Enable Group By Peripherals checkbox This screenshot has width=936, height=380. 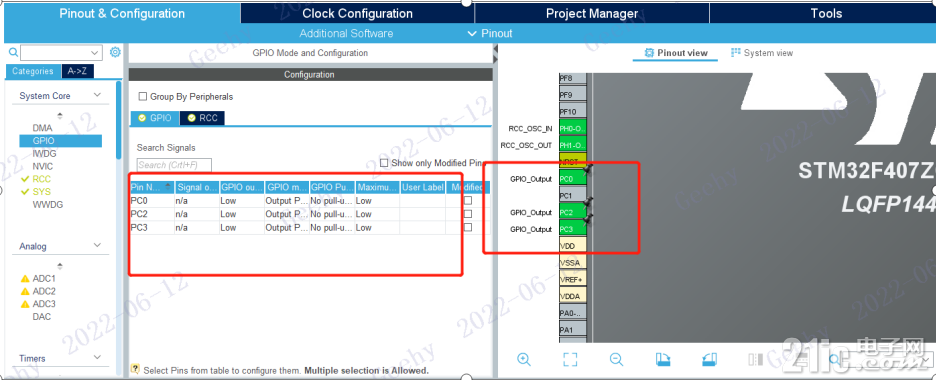coord(143,97)
